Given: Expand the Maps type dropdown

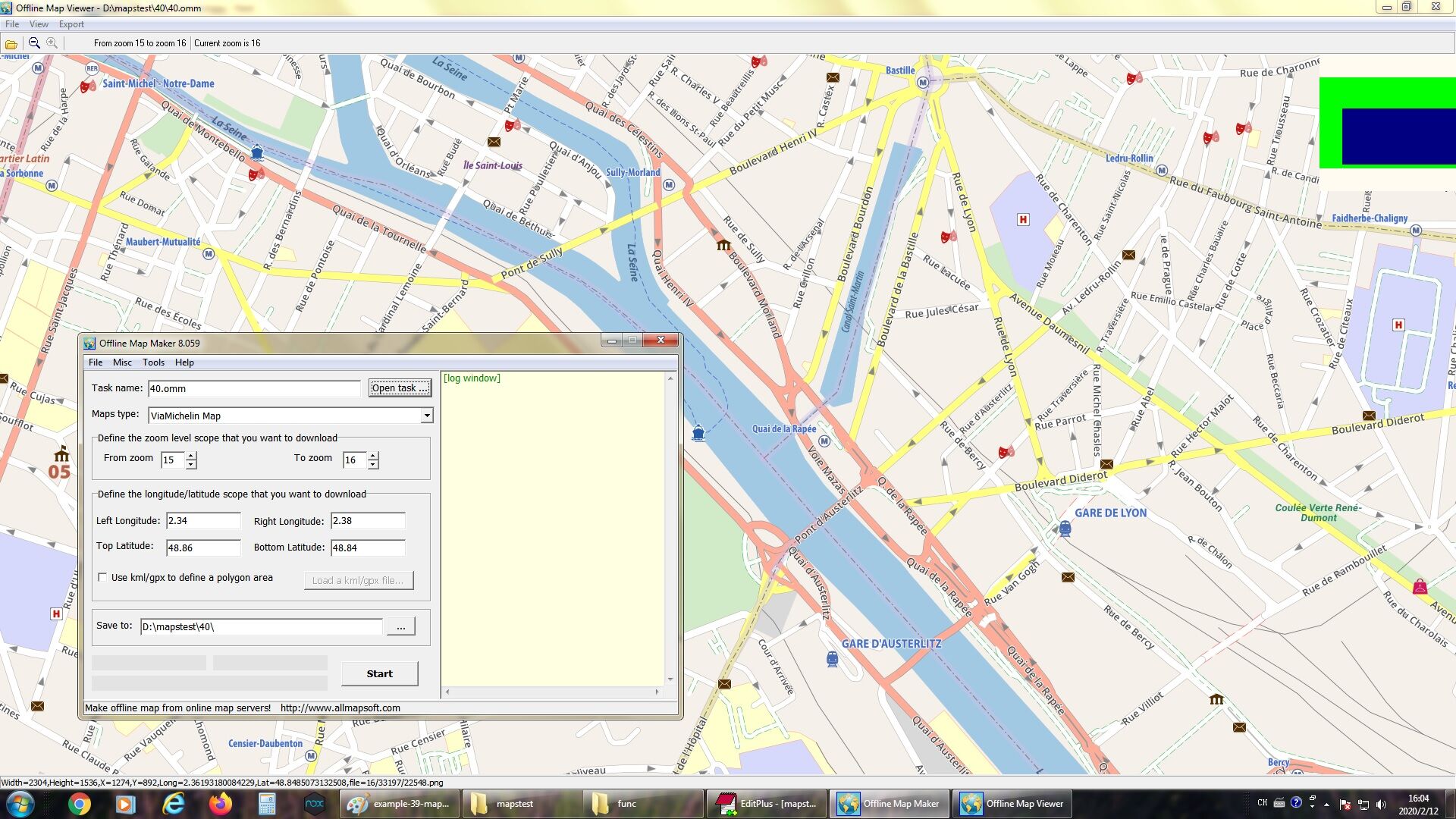Looking at the screenshot, I should coord(427,416).
